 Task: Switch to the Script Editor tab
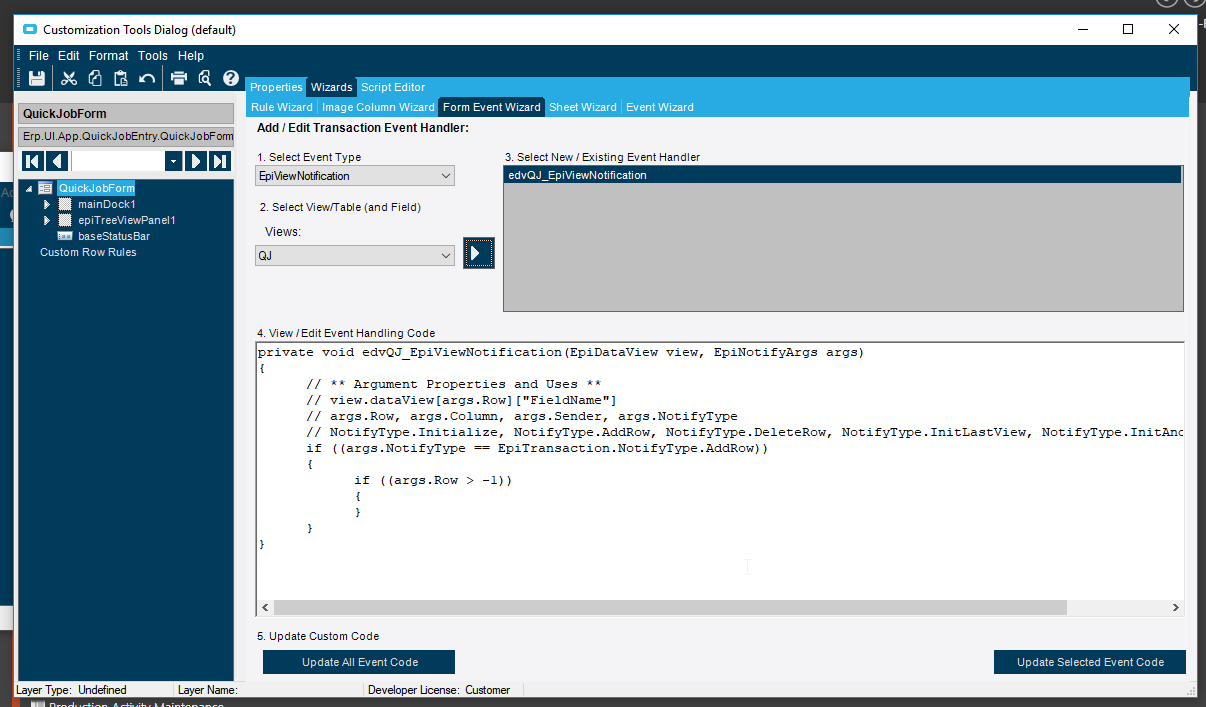393,87
